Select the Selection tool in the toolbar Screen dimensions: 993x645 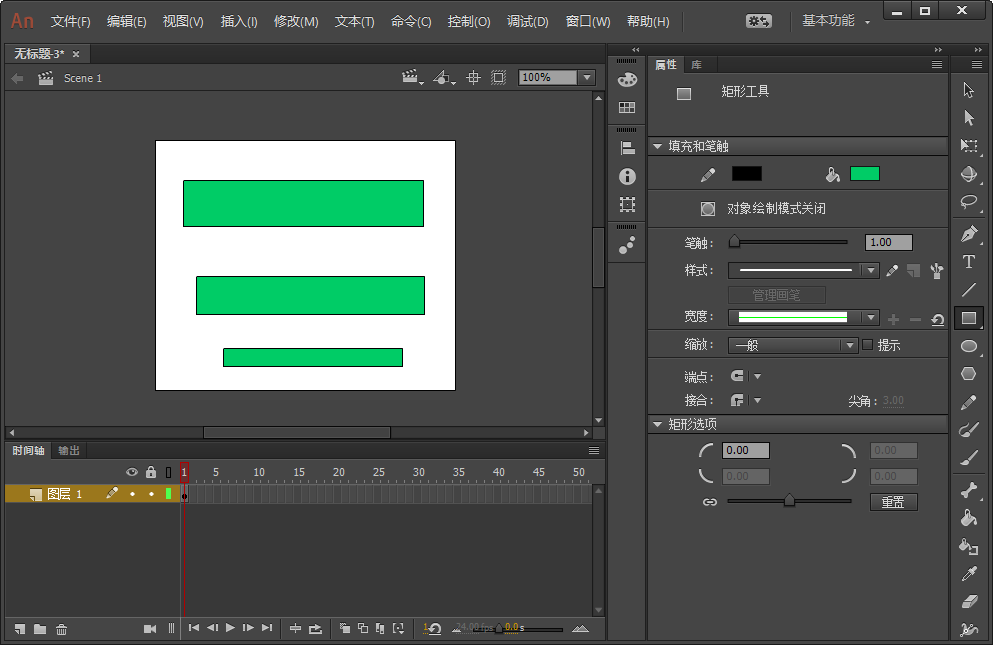pyautogui.click(x=970, y=89)
